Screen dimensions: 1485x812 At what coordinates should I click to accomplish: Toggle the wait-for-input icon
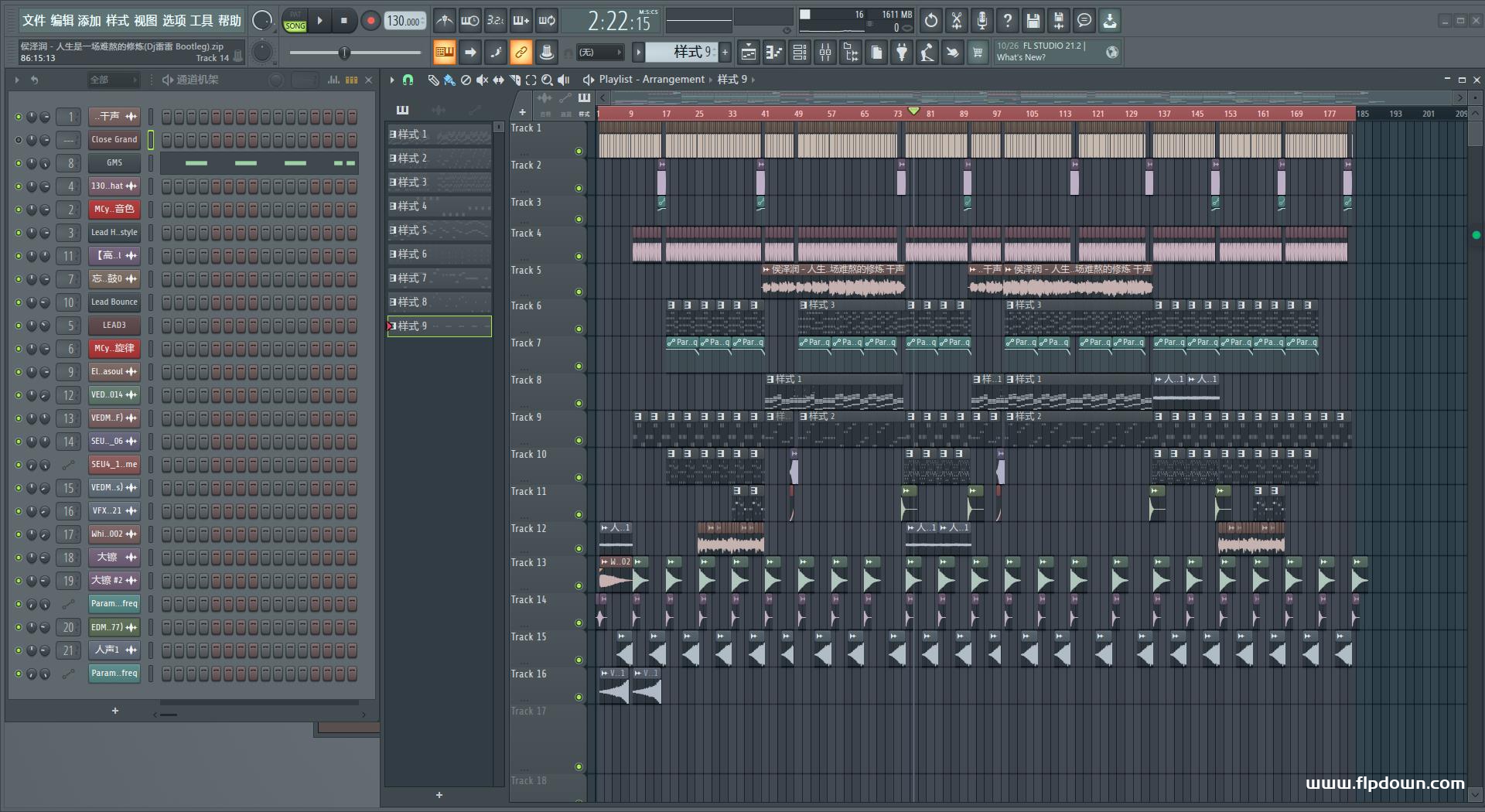pyautogui.click(x=469, y=21)
